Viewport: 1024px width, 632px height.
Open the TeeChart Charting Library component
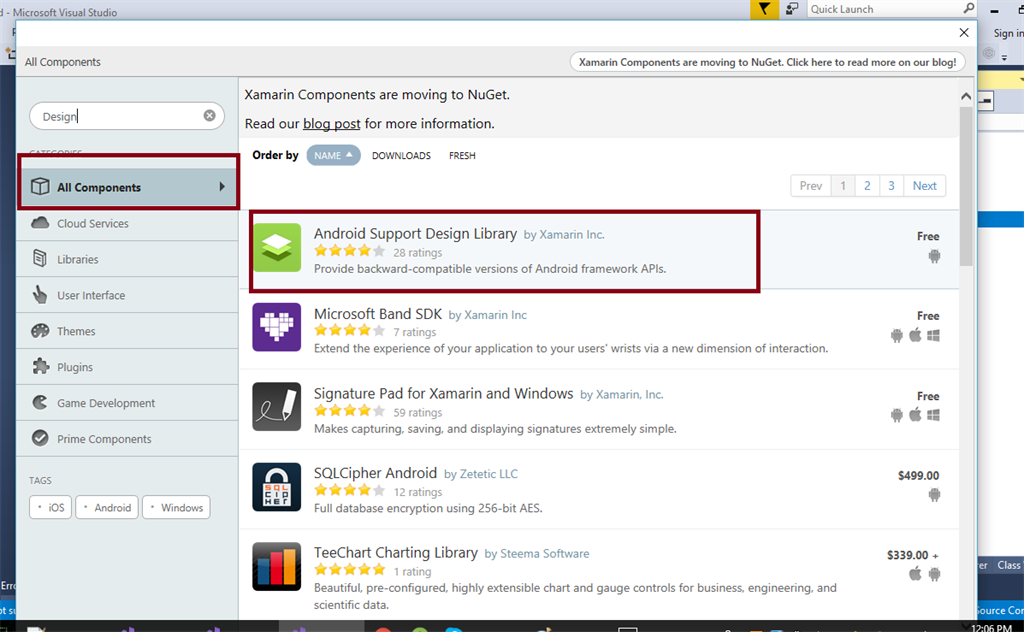point(396,553)
